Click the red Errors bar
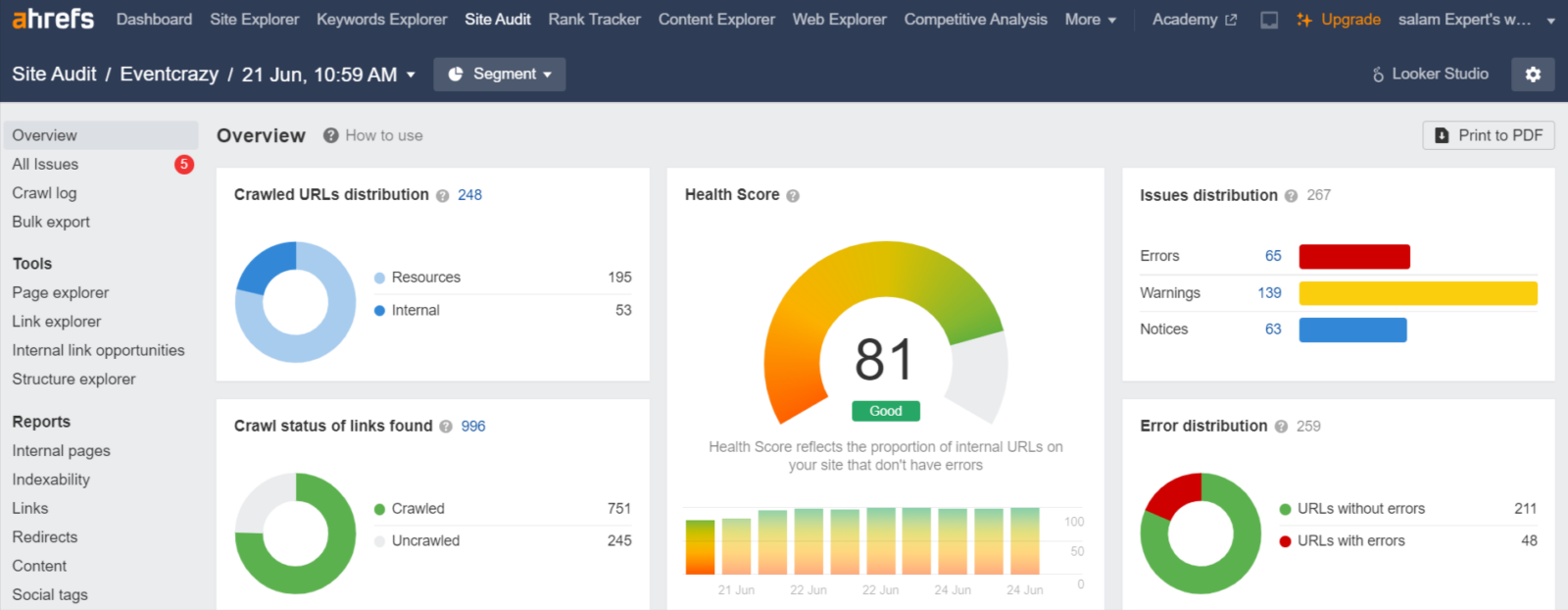 [x=1354, y=257]
